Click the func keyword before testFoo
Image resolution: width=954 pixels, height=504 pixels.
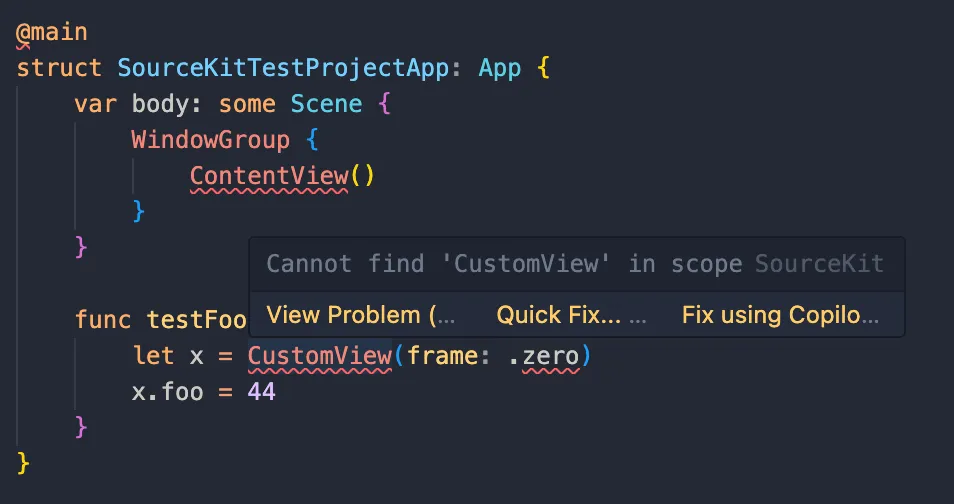coord(103,319)
